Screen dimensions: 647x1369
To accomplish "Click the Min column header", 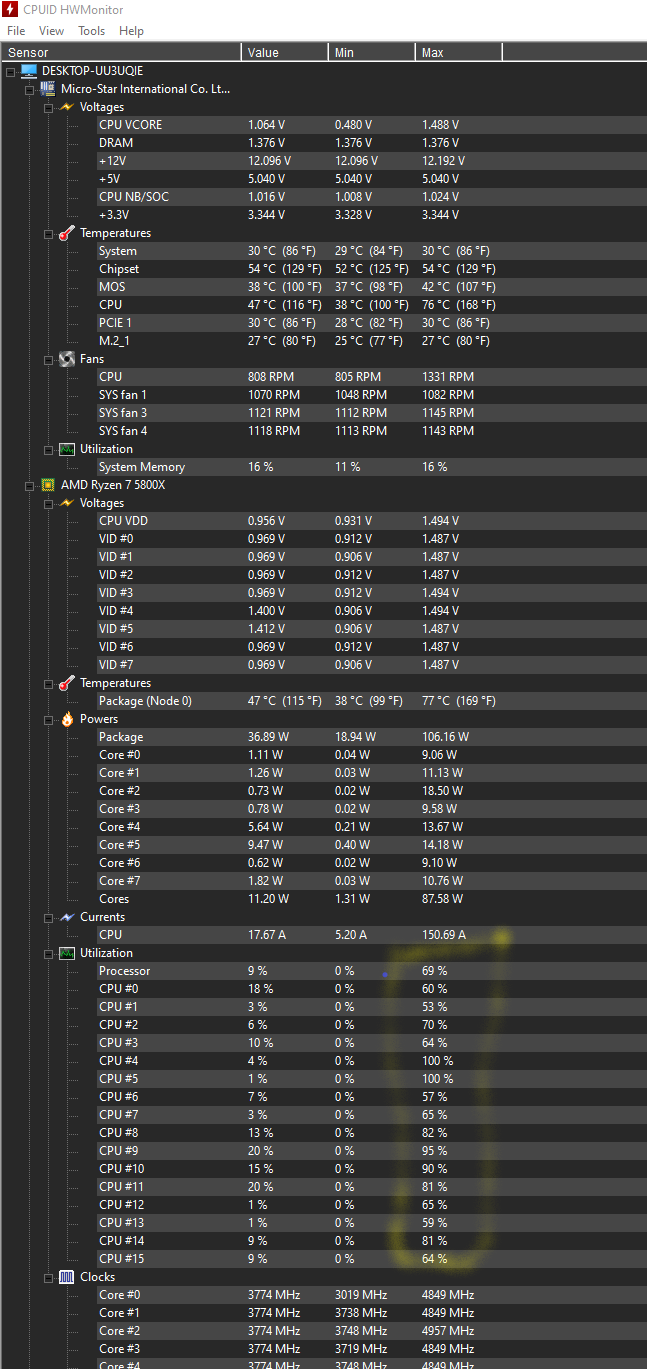I will [371, 52].
